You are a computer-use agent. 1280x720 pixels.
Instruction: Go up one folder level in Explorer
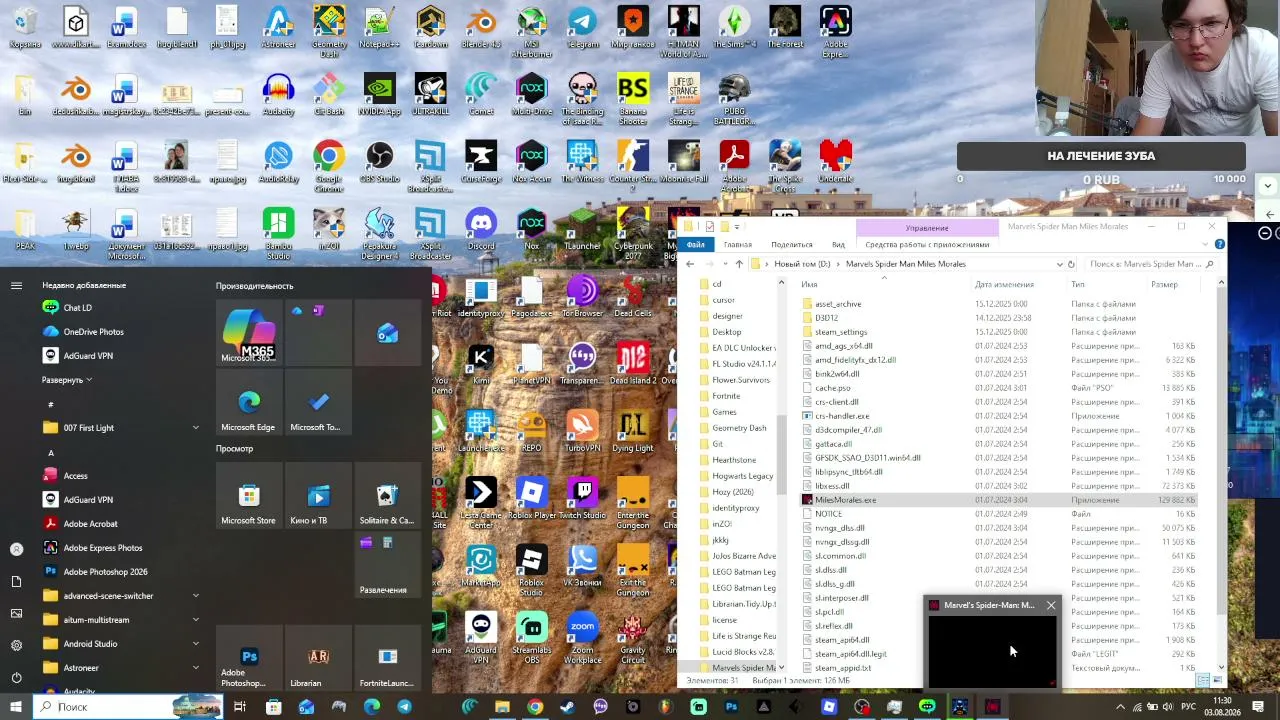(739, 264)
